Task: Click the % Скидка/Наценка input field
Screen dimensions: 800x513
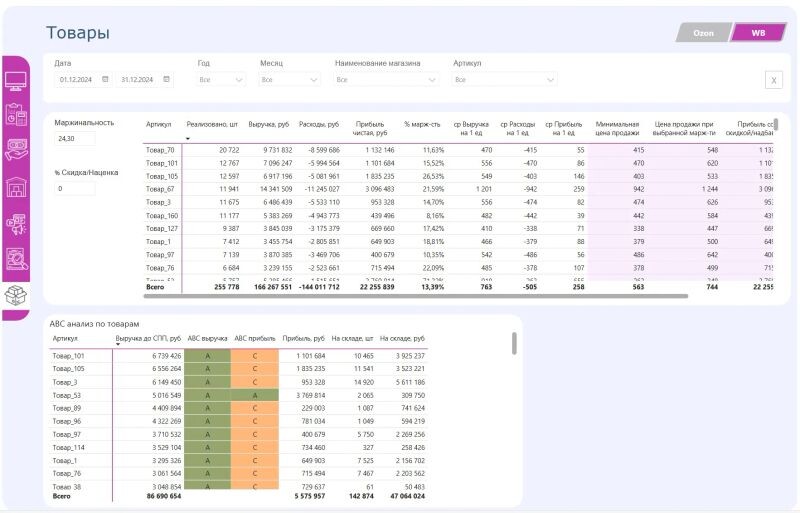Action: click(75, 188)
